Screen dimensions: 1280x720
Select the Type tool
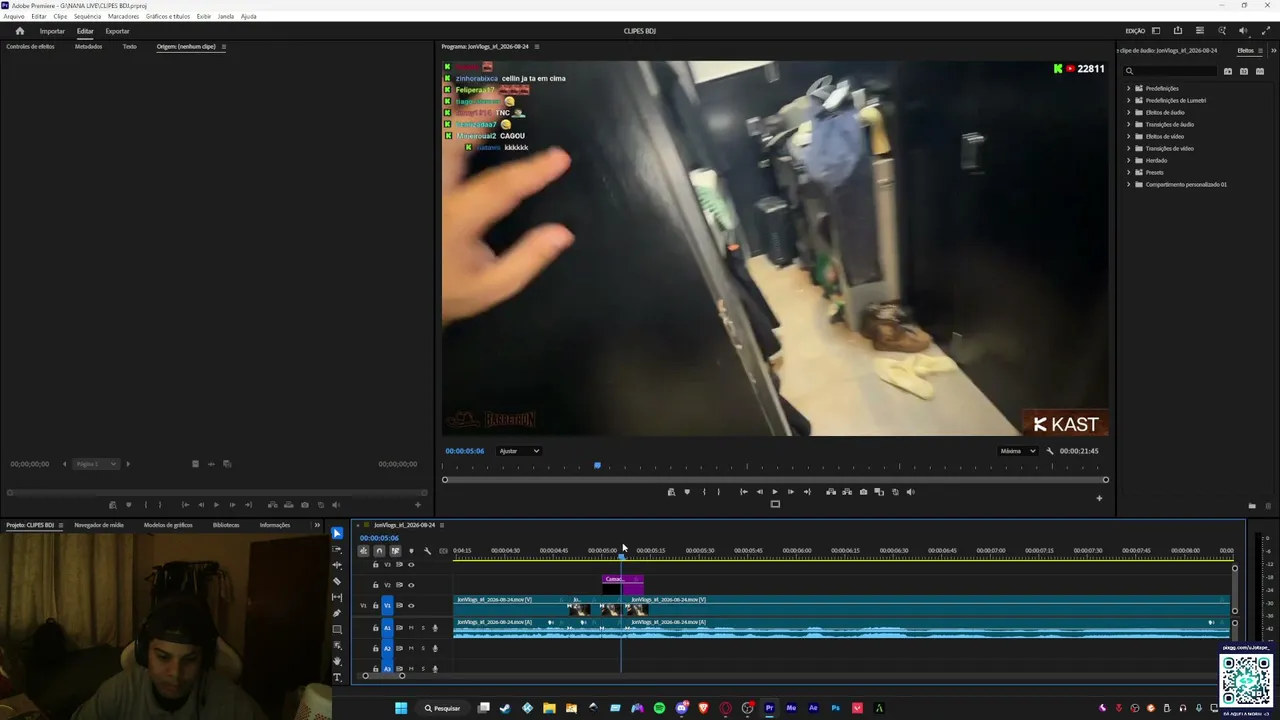337,677
